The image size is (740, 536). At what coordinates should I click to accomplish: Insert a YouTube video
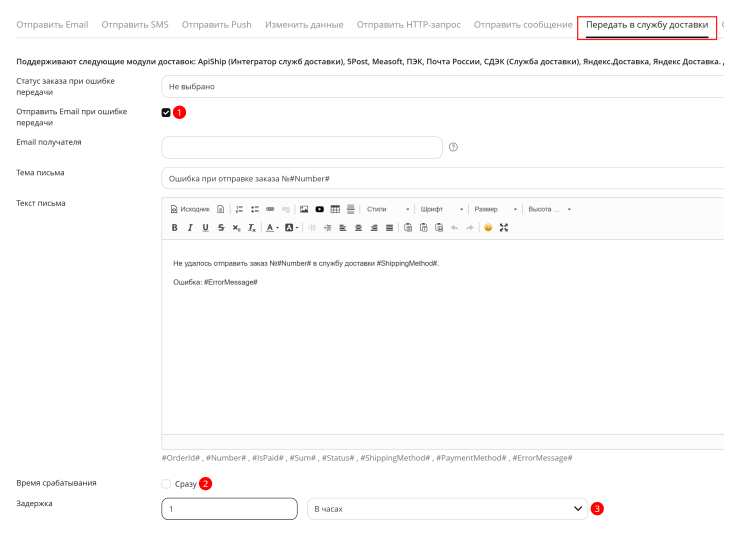click(320, 209)
